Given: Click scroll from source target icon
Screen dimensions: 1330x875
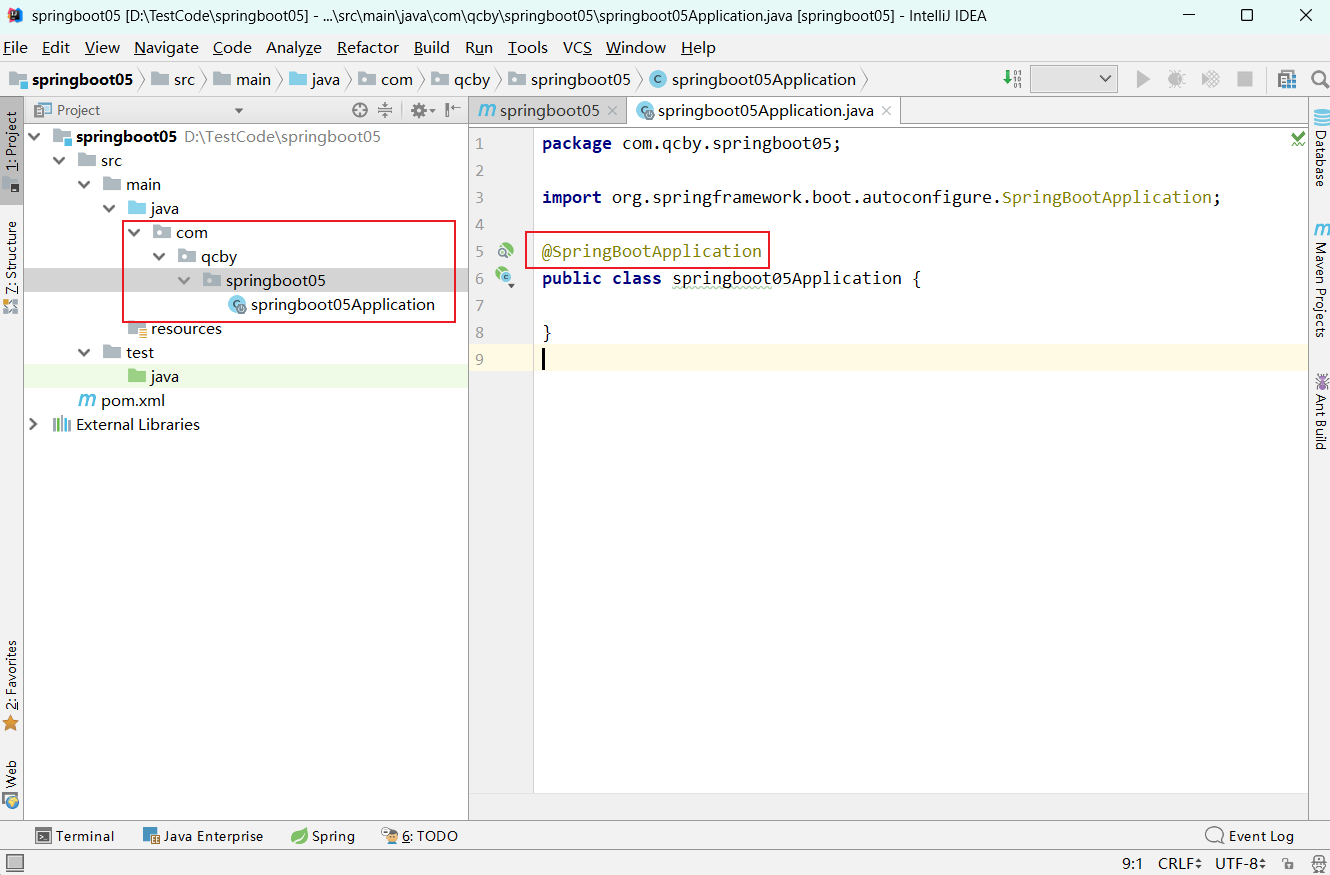Looking at the screenshot, I should point(360,110).
